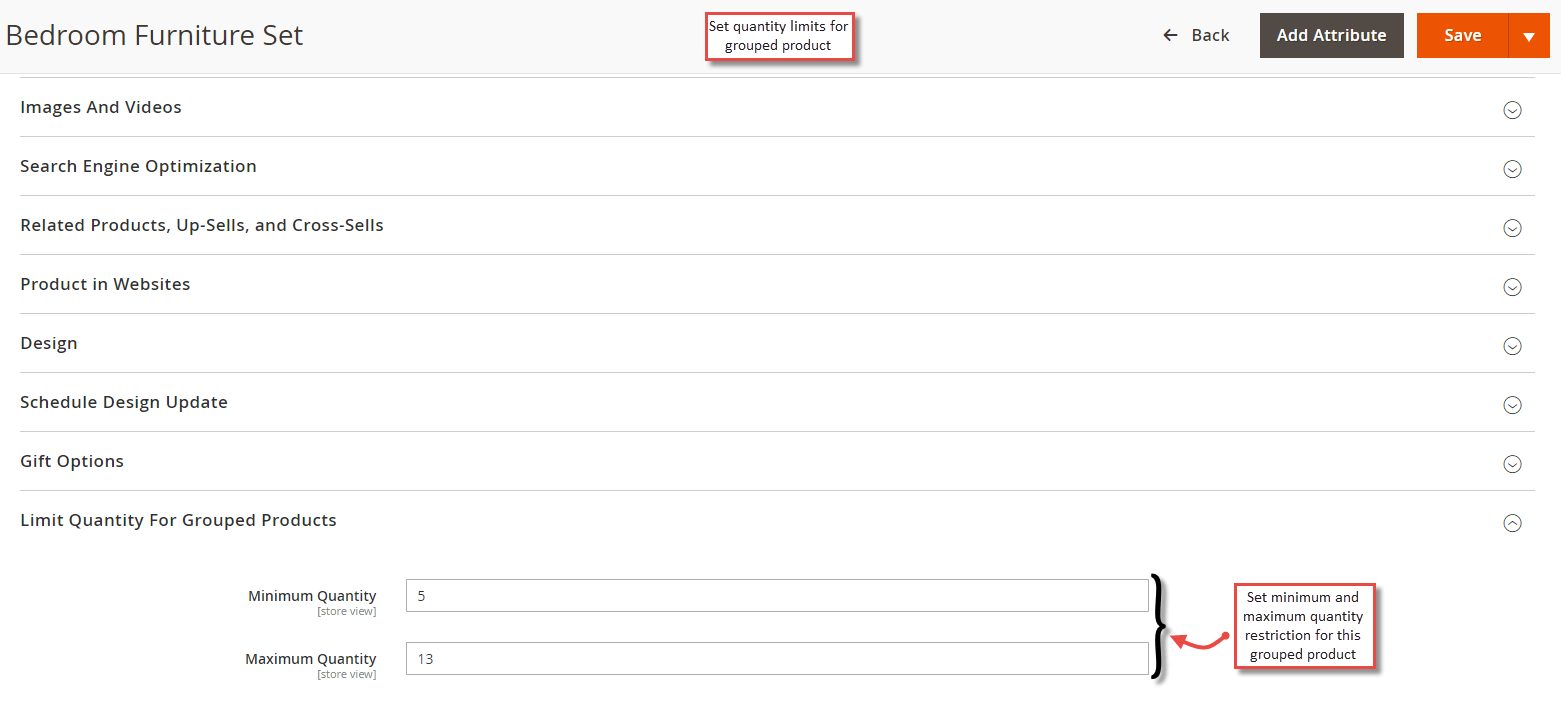This screenshot has height=705, width=1561.
Task: Expand the Design section chevron
Action: pyautogui.click(x=1511, y=346)
